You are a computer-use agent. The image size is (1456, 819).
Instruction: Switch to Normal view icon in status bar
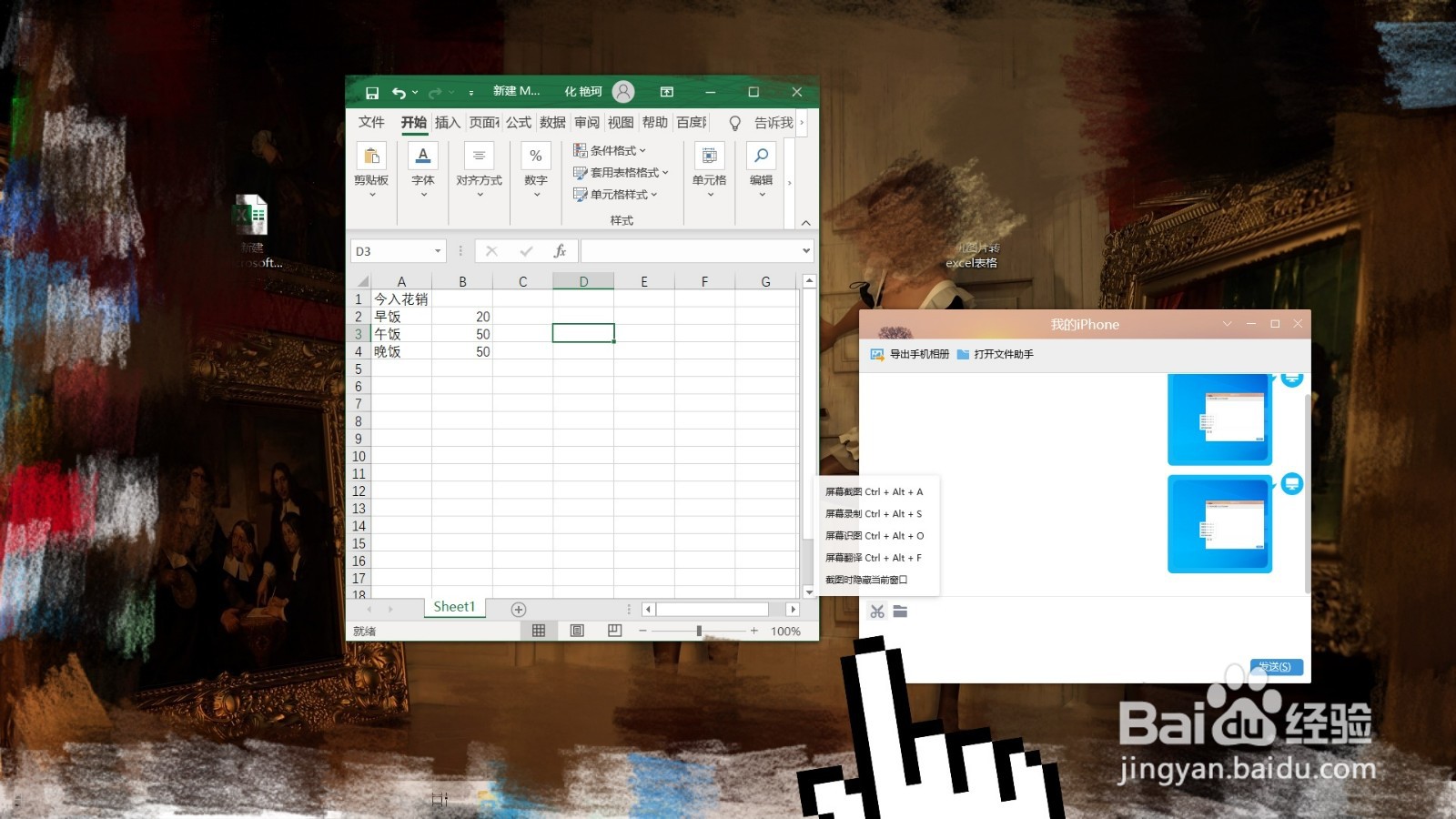[539, 631]
